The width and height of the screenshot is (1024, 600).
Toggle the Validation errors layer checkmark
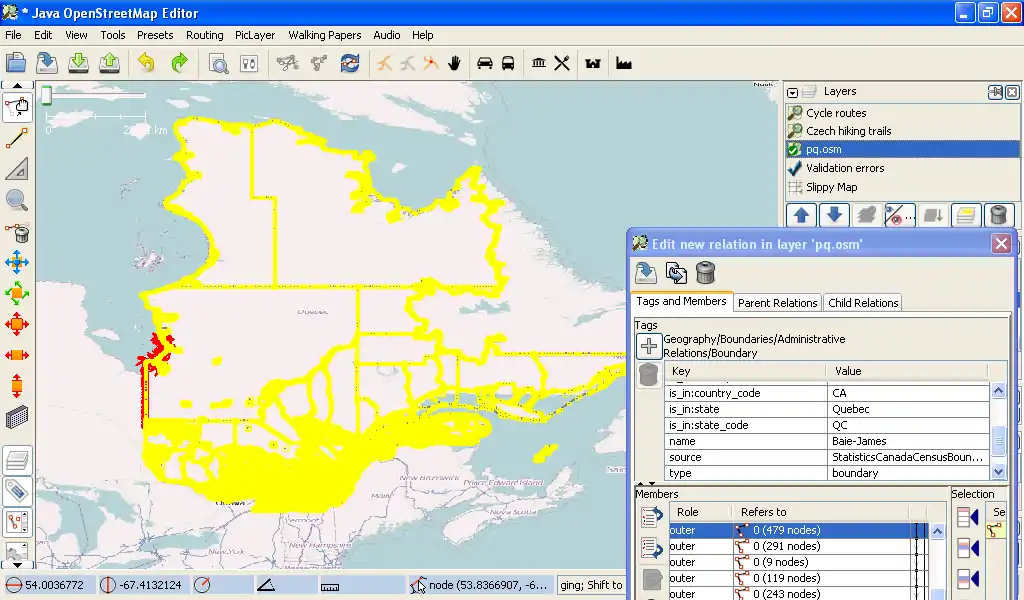[795, 168]
